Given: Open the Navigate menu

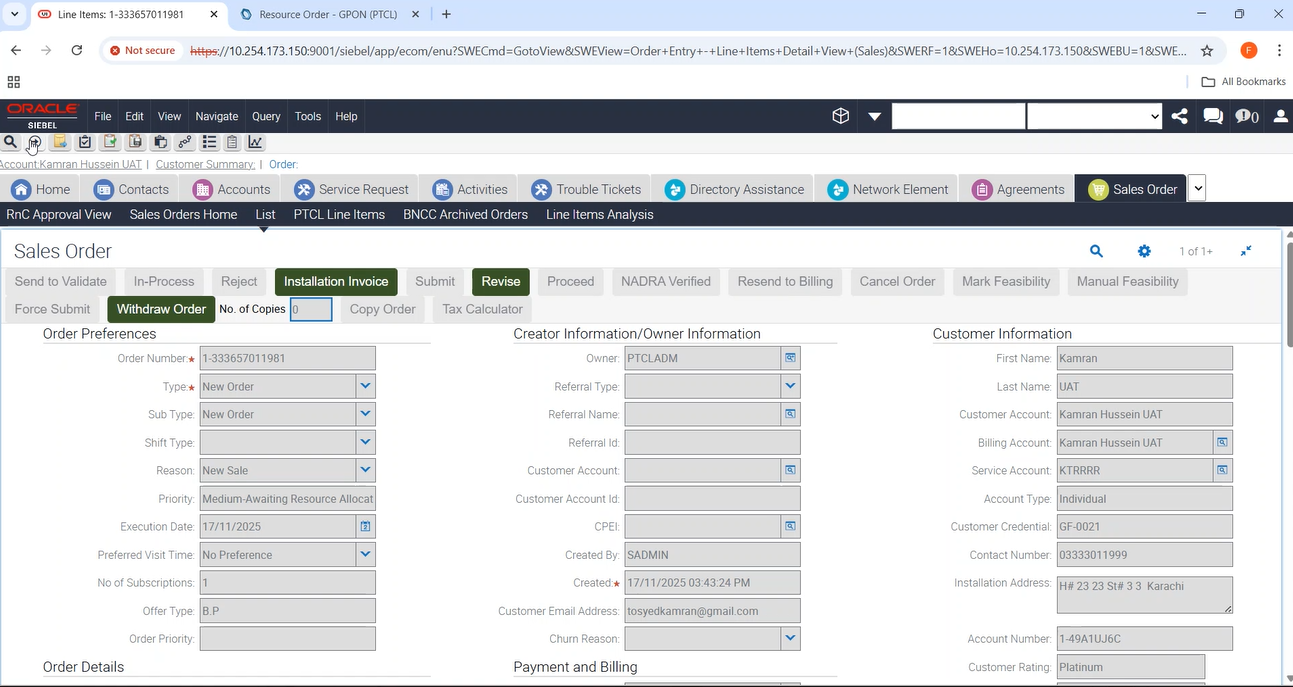Looking at the screenshot, I should point(216,116).
